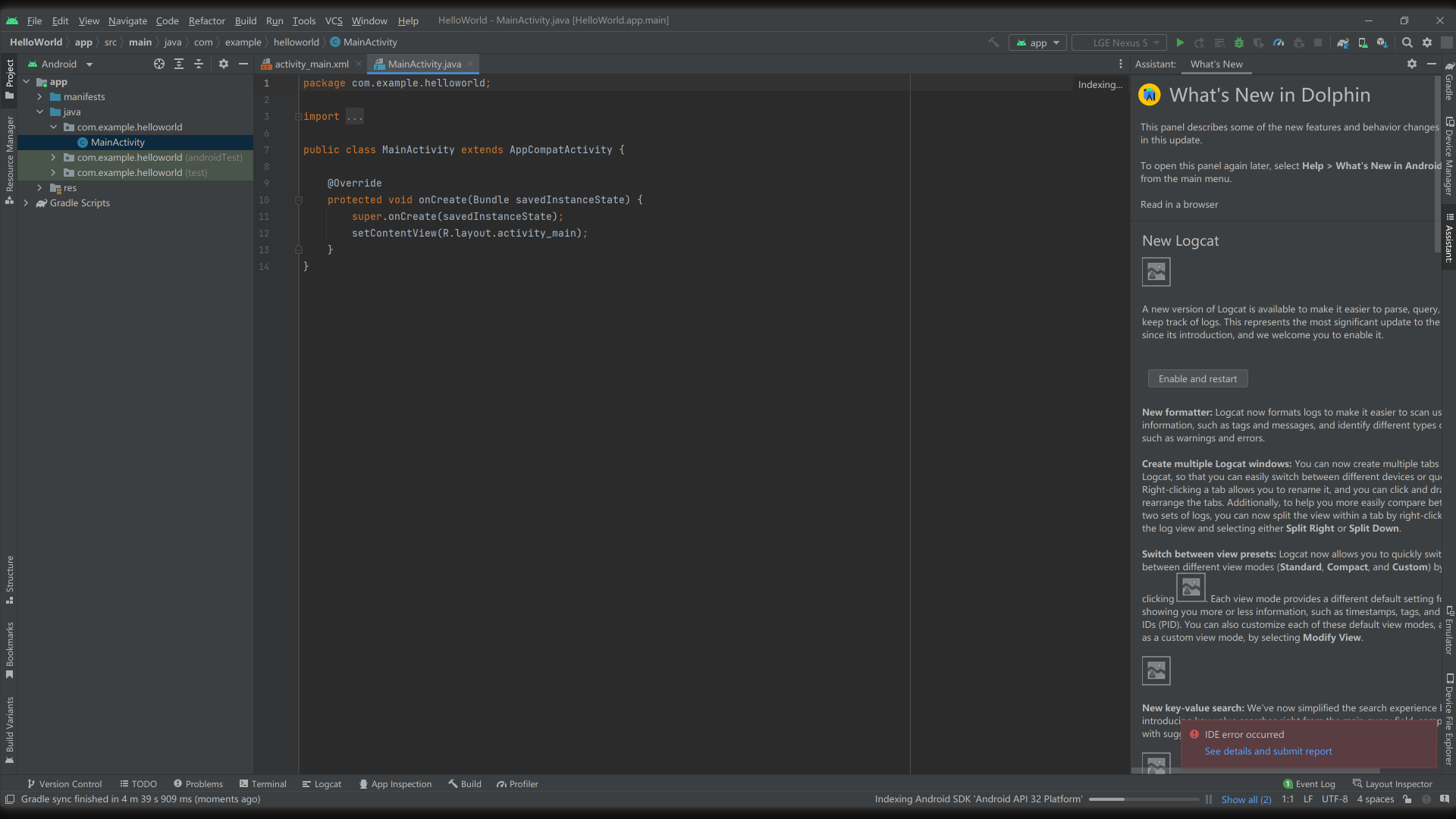This screenshot has height=819, width=1456.
Task: Click the Search Everywhere magnifier icon
Action: 1407,43
